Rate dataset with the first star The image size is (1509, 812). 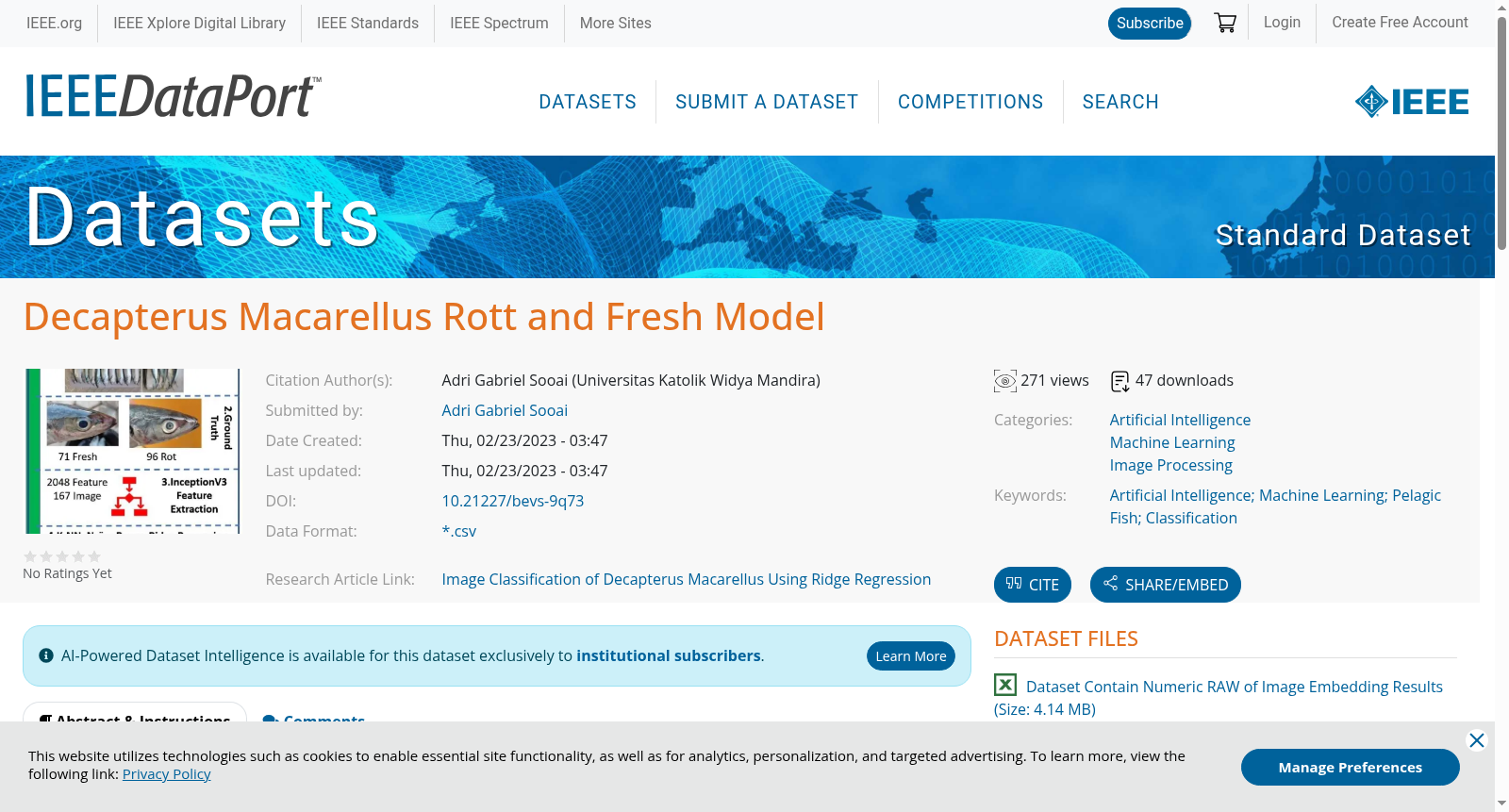pyautogui.click(x=30, y=556)
